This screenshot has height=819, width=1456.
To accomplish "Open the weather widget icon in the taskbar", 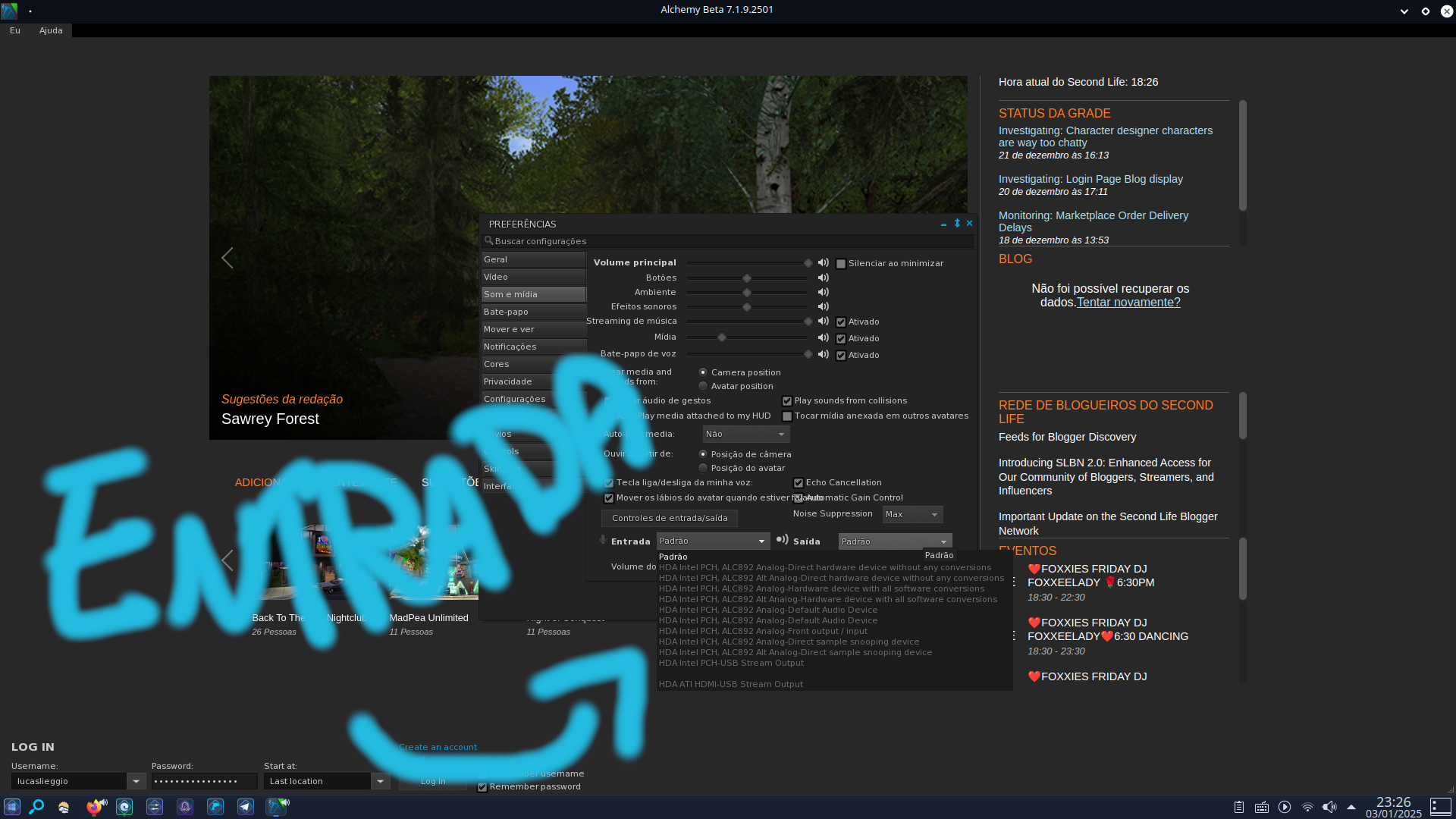I will [x=64, y=807].
